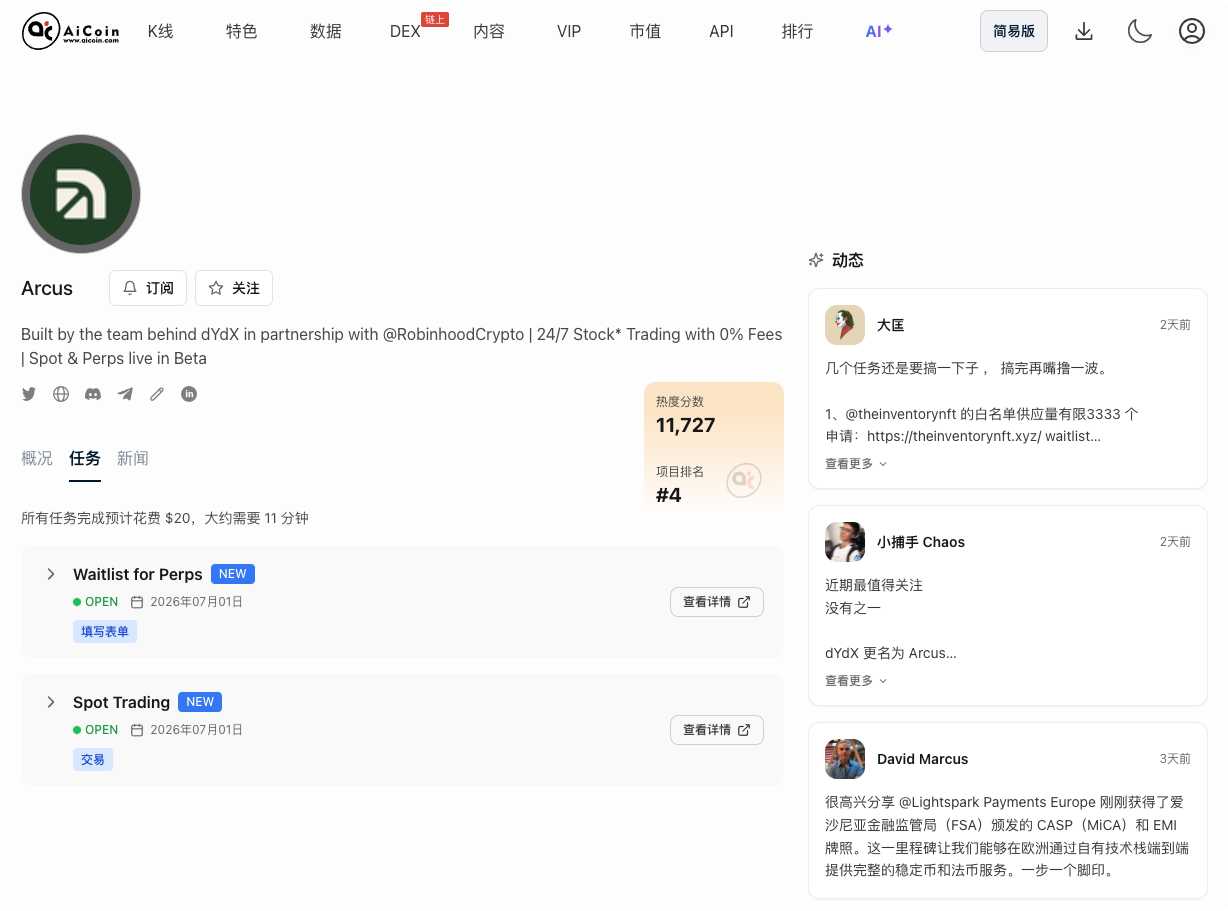The height and width of the screenshot is (911, 1228).
Task: Open the VIP menu
Action: (x=569, y=32)
